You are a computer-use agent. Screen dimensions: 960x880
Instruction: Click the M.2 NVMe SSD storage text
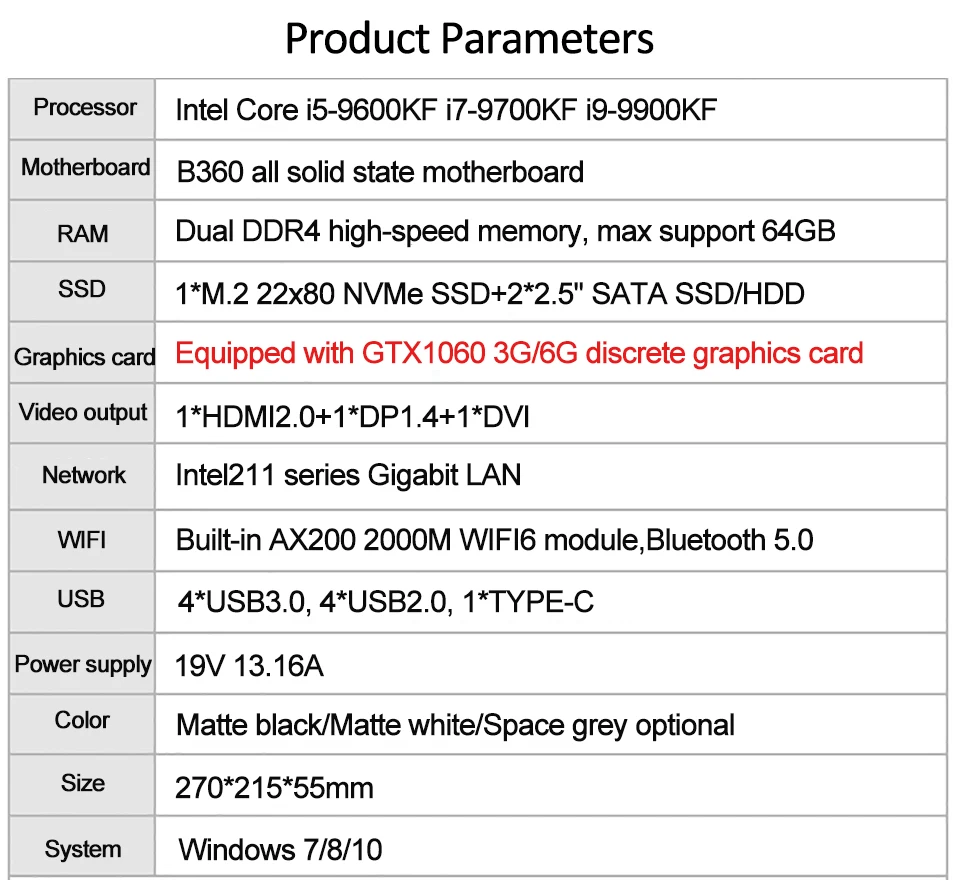pos(490,294)
